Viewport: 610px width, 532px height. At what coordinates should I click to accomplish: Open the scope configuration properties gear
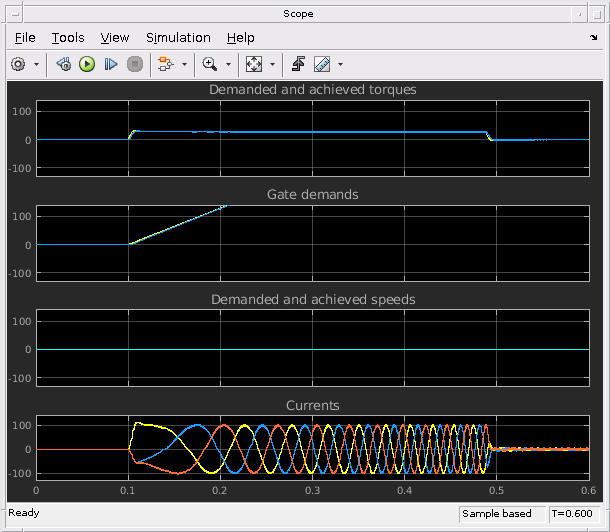[x=18, y=64]
